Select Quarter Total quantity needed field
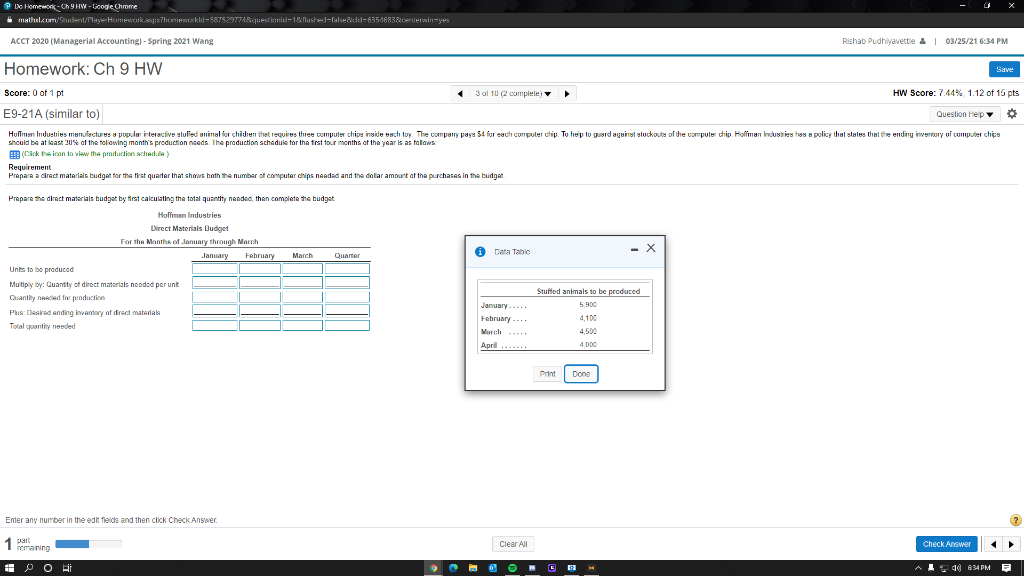Image resolution: width=1024 pixels, height=576 pixels. pyautogui.click(x=347, y=325)
